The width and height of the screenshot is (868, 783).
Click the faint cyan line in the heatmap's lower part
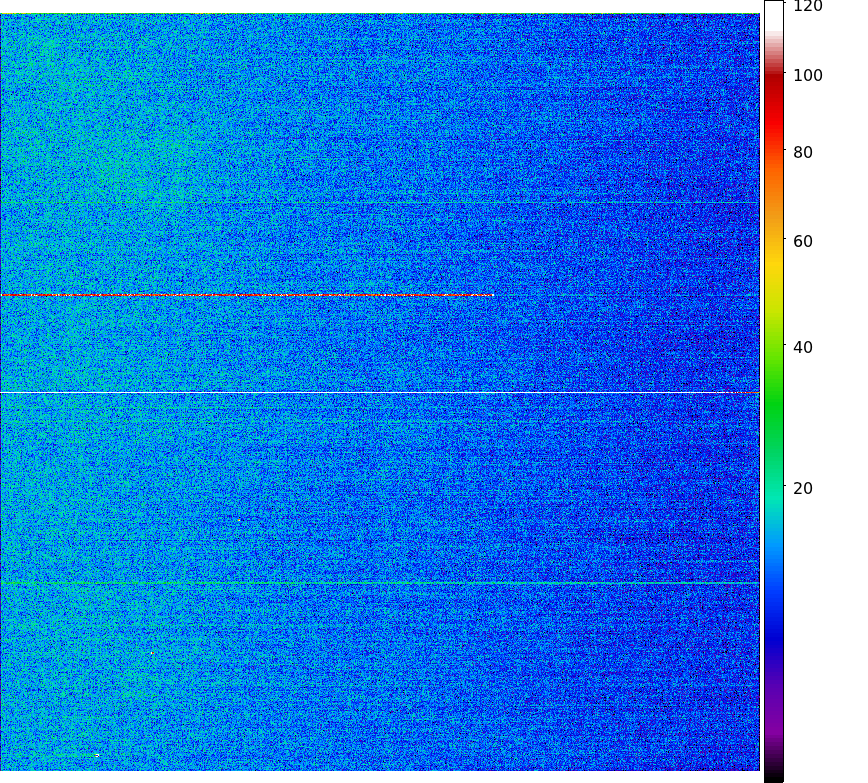click(380, 583)
